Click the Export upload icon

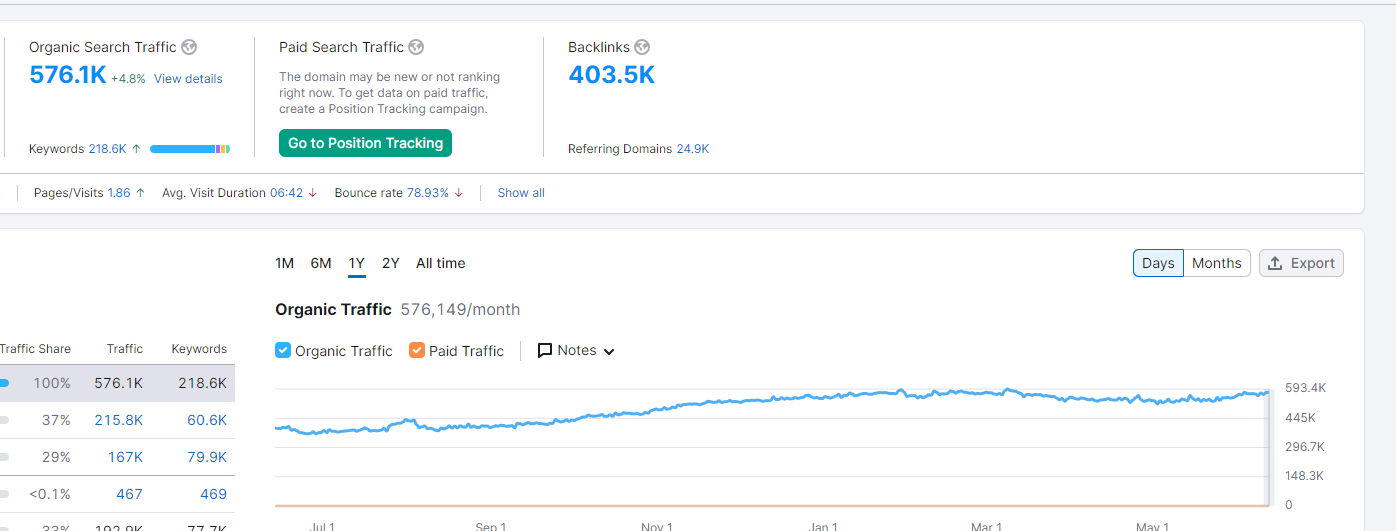1275,263
